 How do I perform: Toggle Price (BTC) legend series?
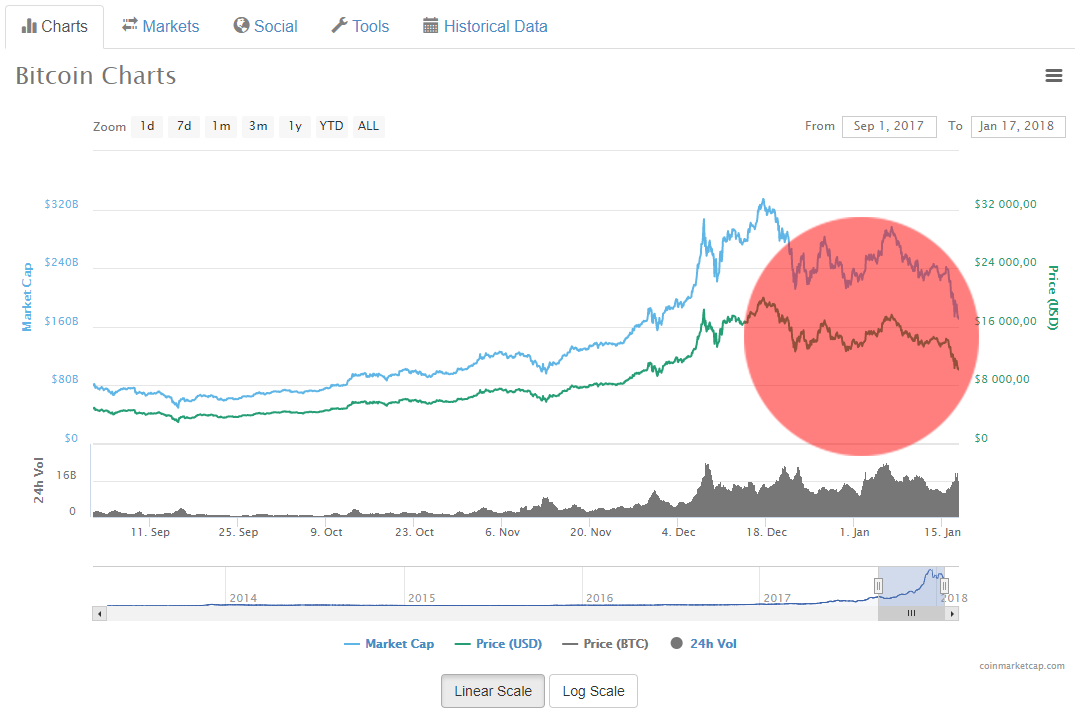point(605,644)
